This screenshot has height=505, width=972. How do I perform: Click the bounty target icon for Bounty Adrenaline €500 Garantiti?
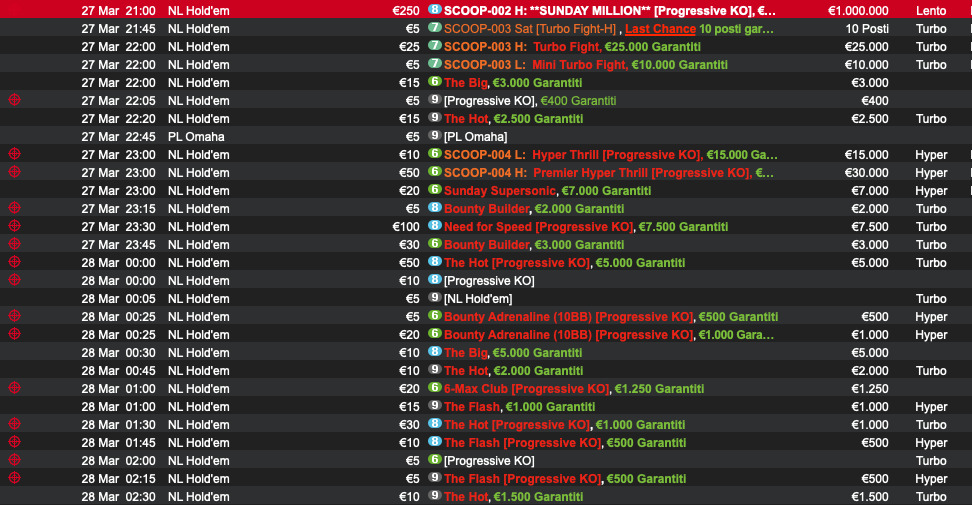[x=15, y=315]
